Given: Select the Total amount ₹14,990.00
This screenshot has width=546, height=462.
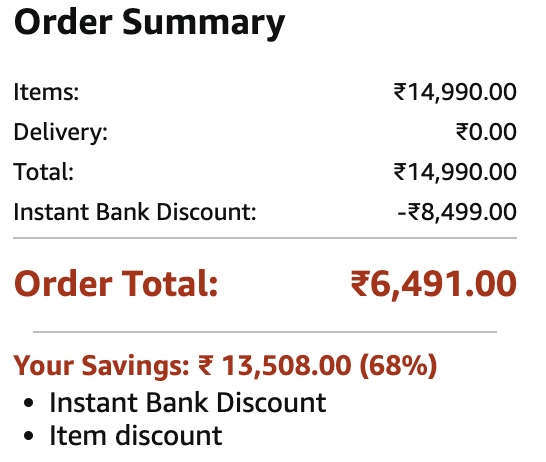Looking at the screenshot, I should (x=455, y=172).
